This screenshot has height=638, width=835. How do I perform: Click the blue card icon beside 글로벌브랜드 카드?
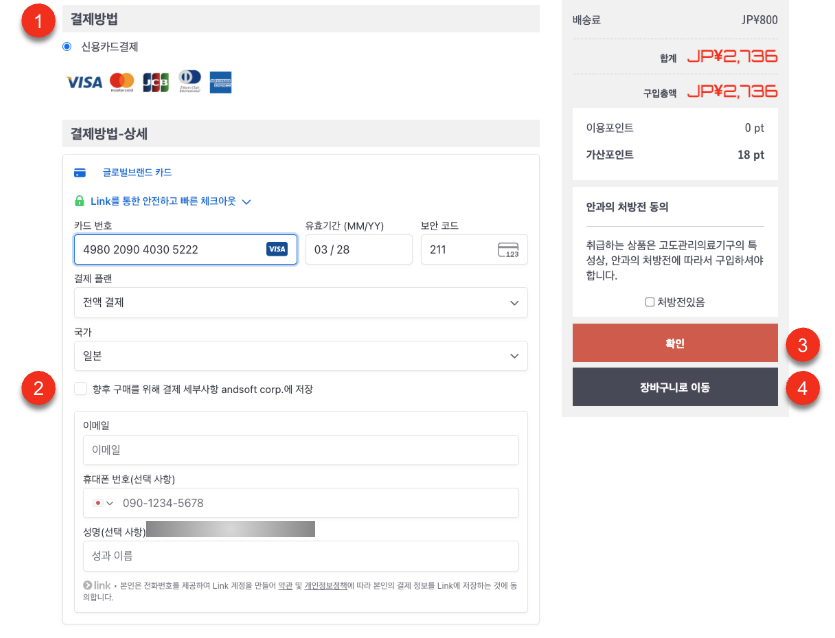80,173
